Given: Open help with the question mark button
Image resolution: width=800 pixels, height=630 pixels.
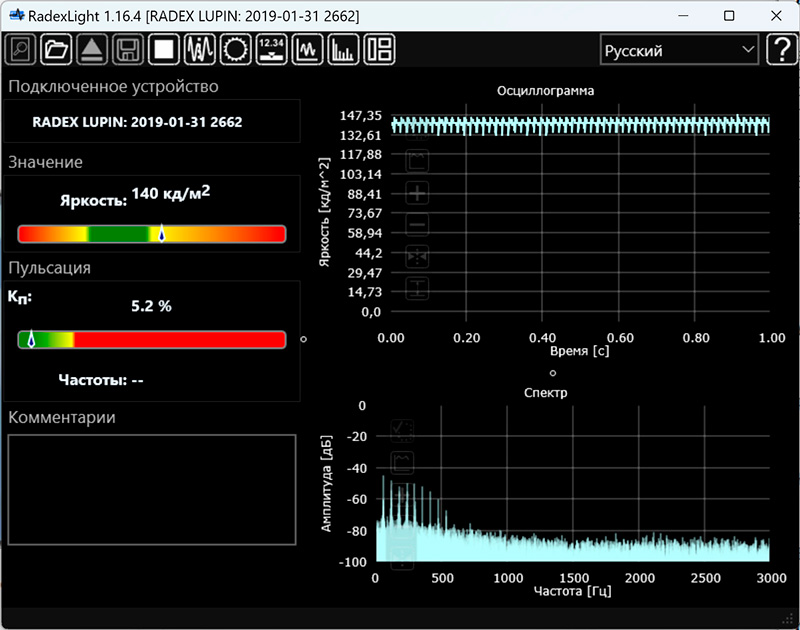Looking at the screenshot, I should (780, 50).
